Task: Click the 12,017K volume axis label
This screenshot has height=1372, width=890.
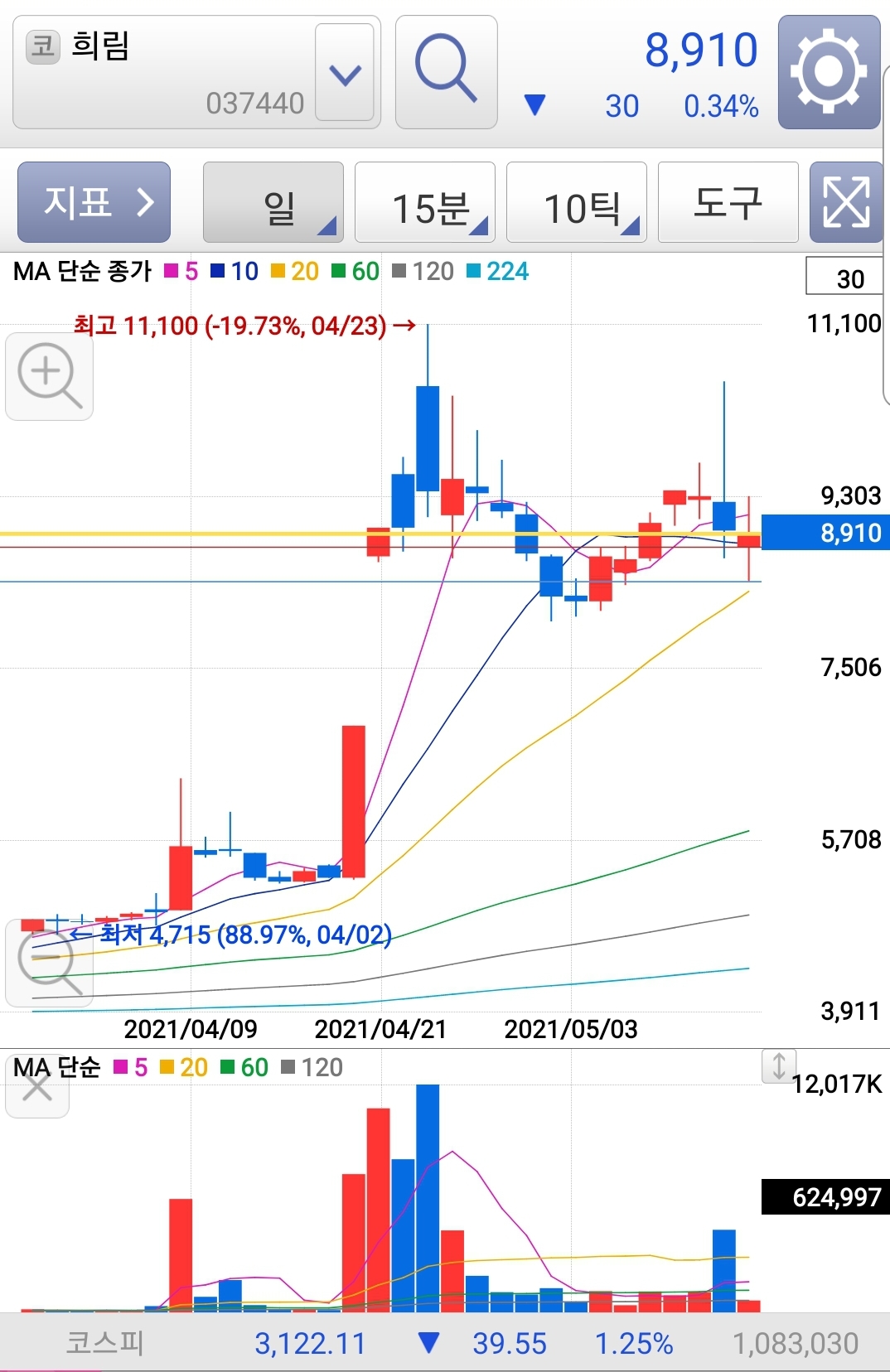Action: (x=837, y=1084)
